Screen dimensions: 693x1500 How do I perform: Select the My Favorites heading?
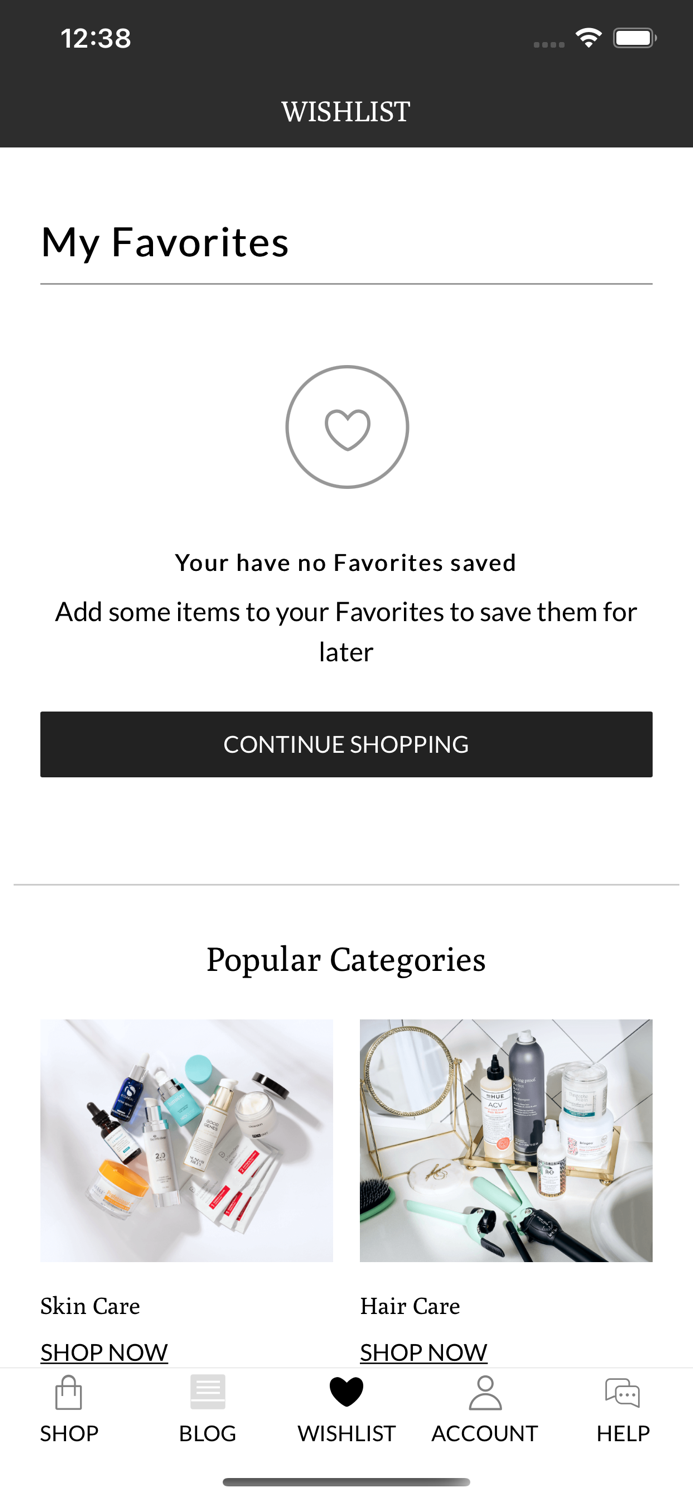165,241
